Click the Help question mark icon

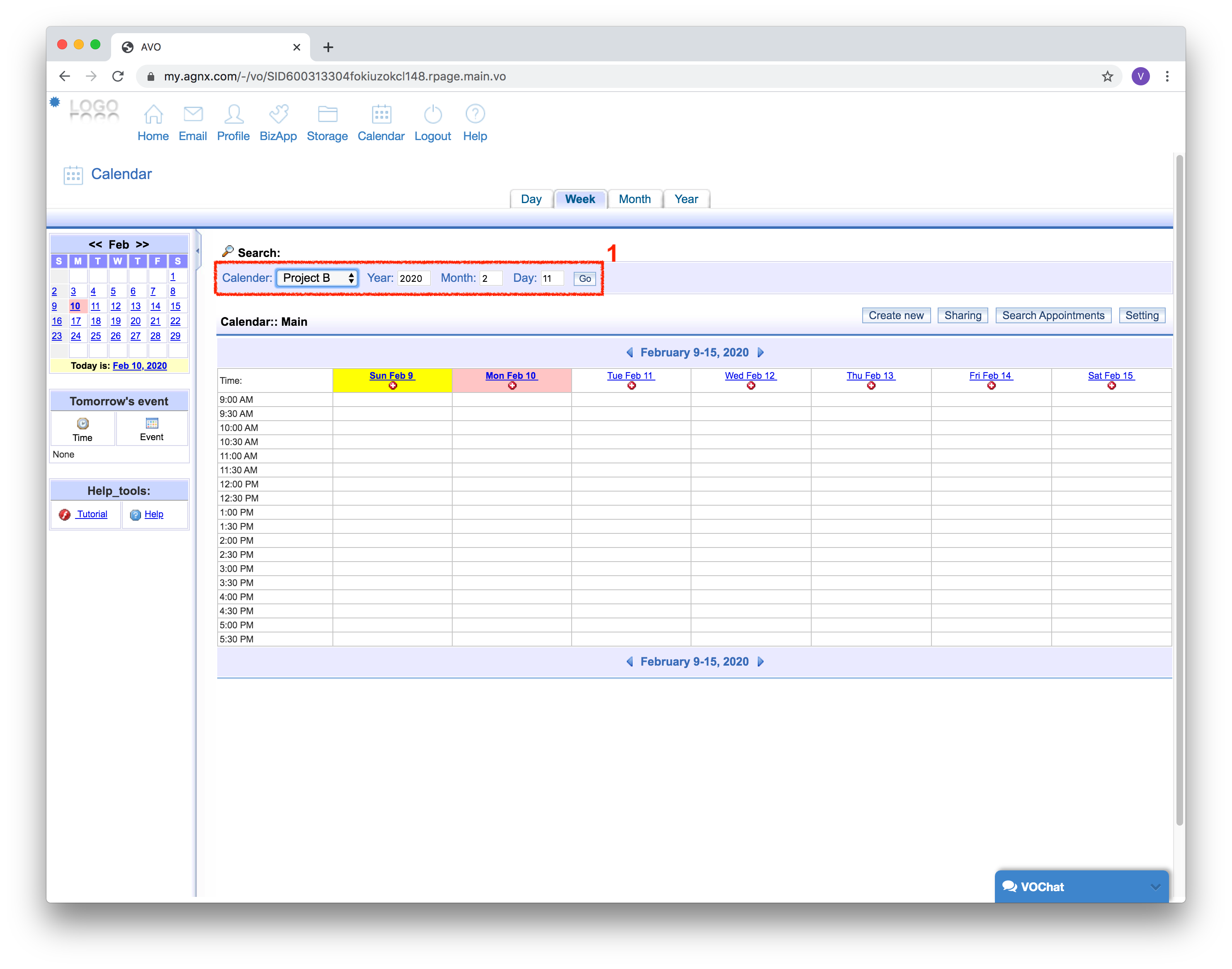pos(475,114)
